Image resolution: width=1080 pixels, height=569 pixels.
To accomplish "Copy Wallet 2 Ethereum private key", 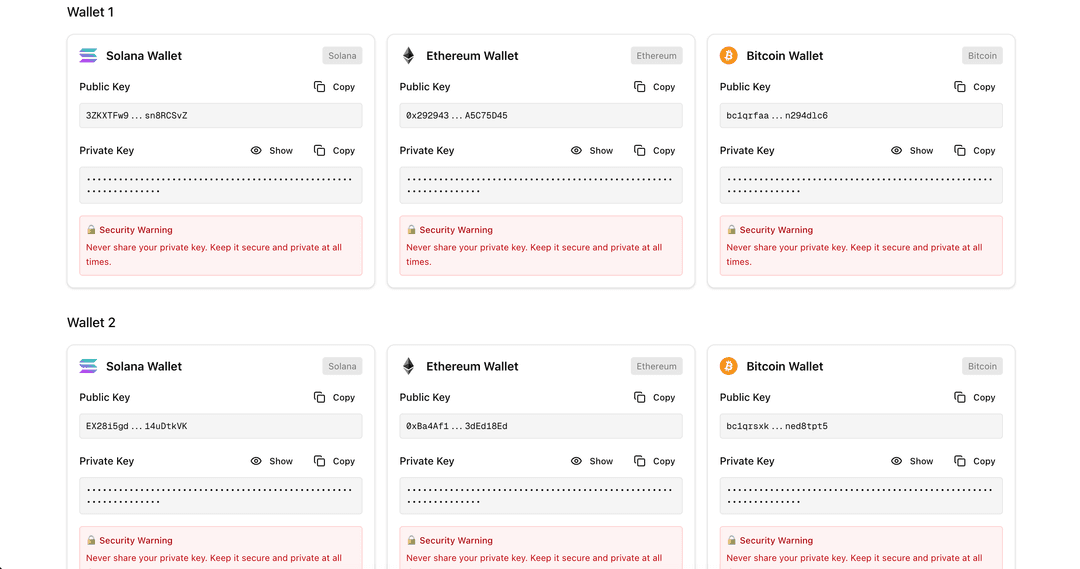I will pos(654,461).
